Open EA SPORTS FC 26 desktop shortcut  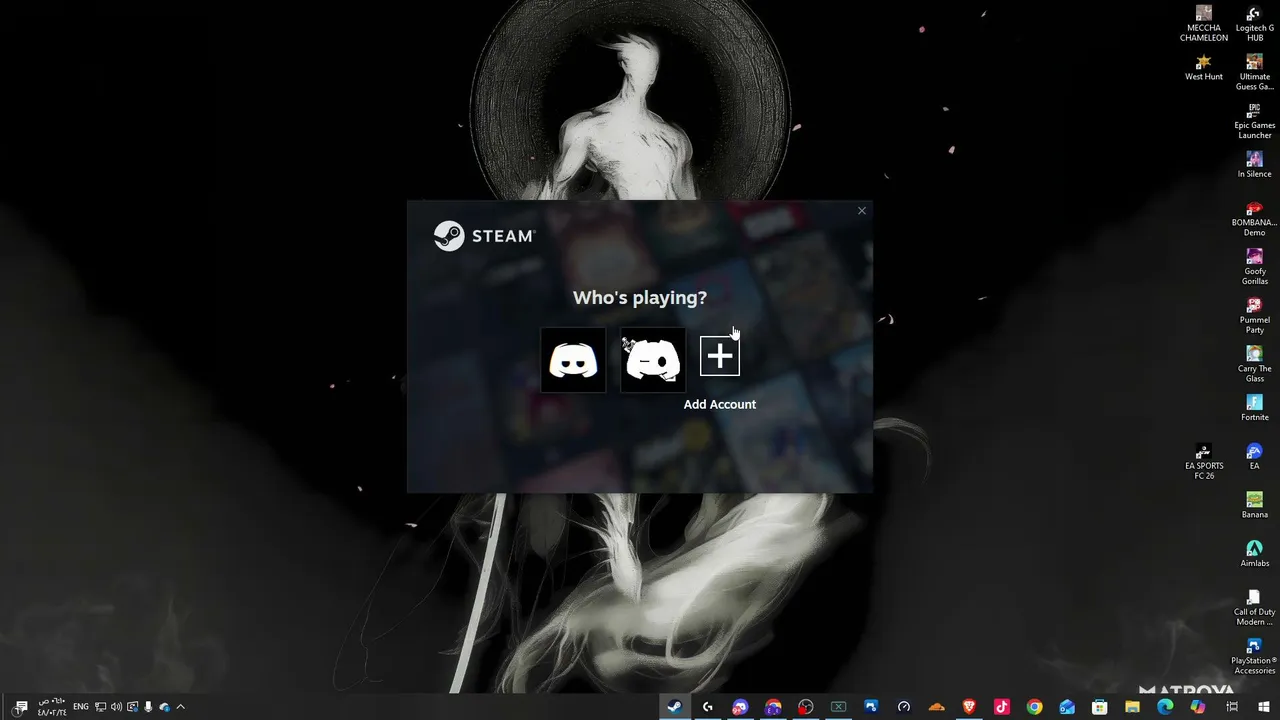coord(1204,462)
